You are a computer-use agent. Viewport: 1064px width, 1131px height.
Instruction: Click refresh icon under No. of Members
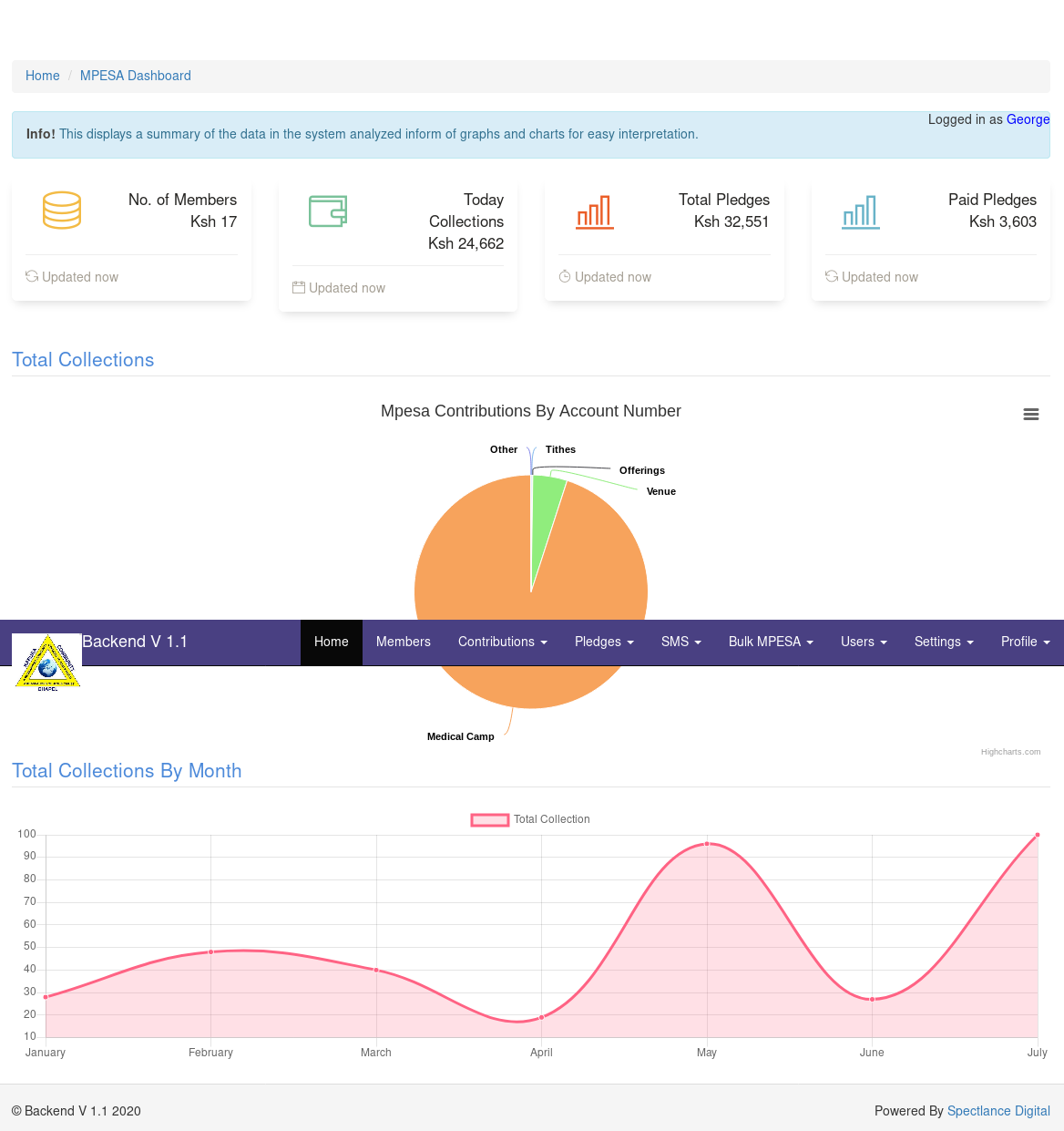(x=32, y=276)
